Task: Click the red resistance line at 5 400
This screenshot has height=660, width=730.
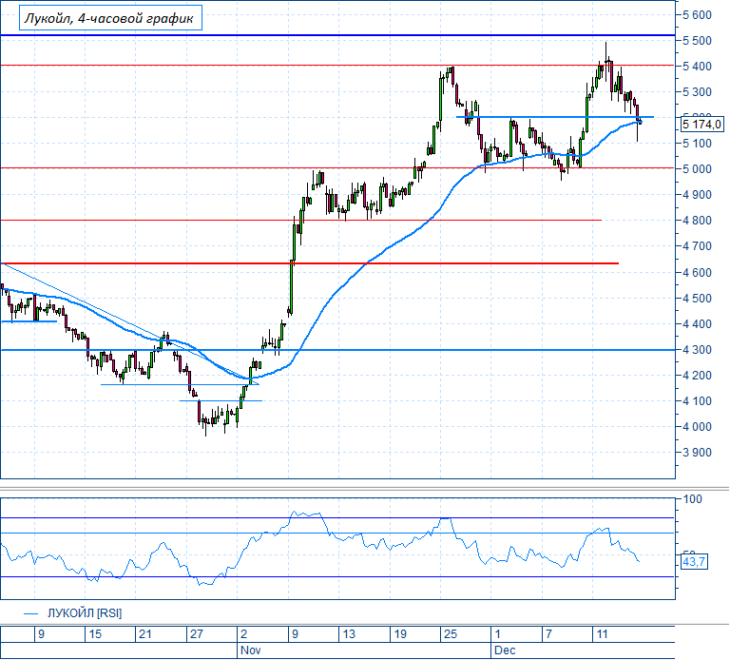Action: pos(338,65)
